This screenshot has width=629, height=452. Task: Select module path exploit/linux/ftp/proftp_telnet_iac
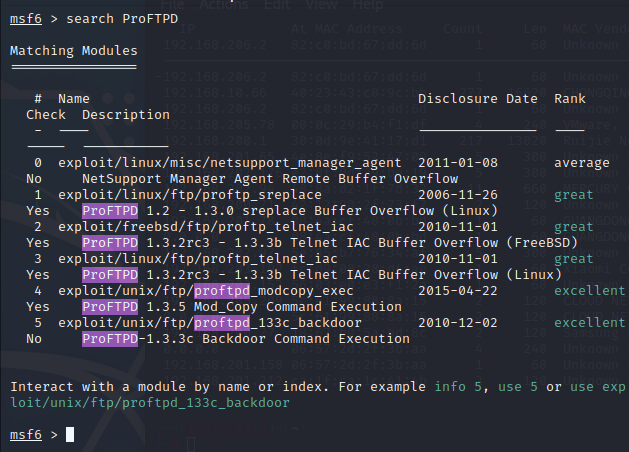click(198, 259)
